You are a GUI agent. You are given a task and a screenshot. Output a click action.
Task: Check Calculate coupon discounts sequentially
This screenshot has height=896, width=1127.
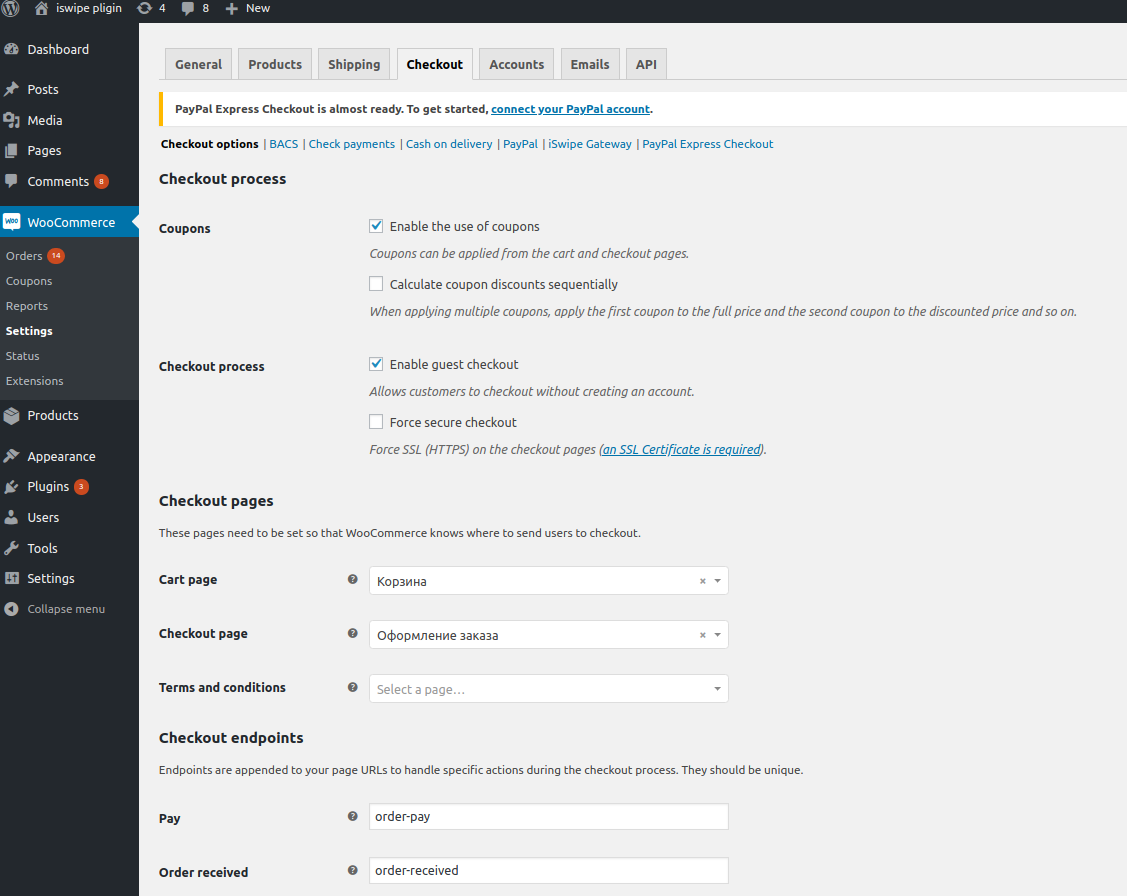(x=376, y=284)
